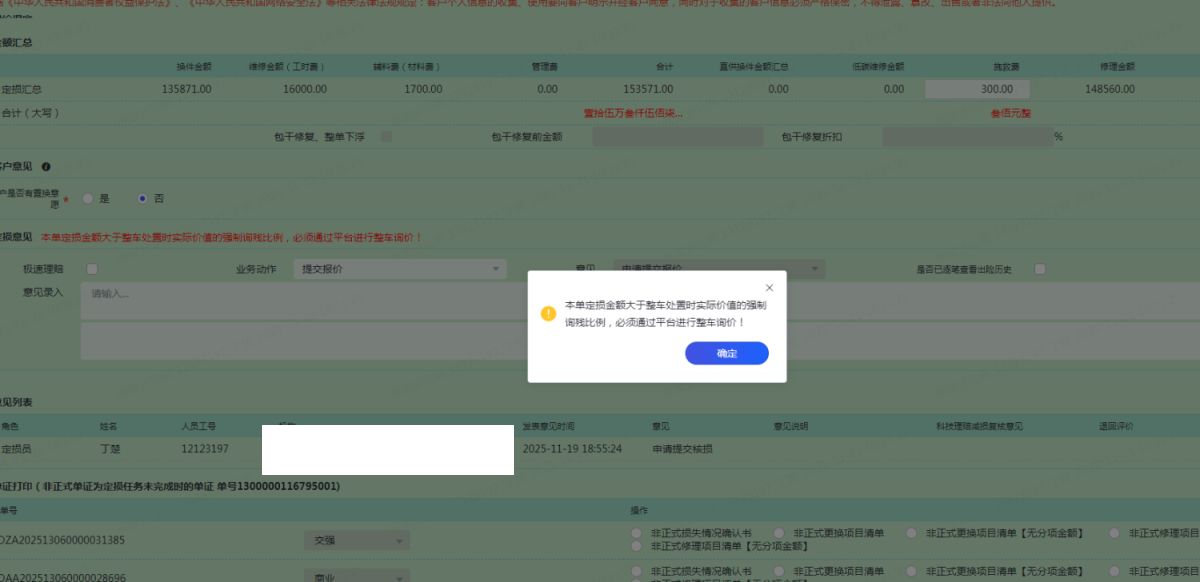Toggle 包干修复、整单下浮 checkbox
Screen dimensions: 1200x582
tap(387, 137)
